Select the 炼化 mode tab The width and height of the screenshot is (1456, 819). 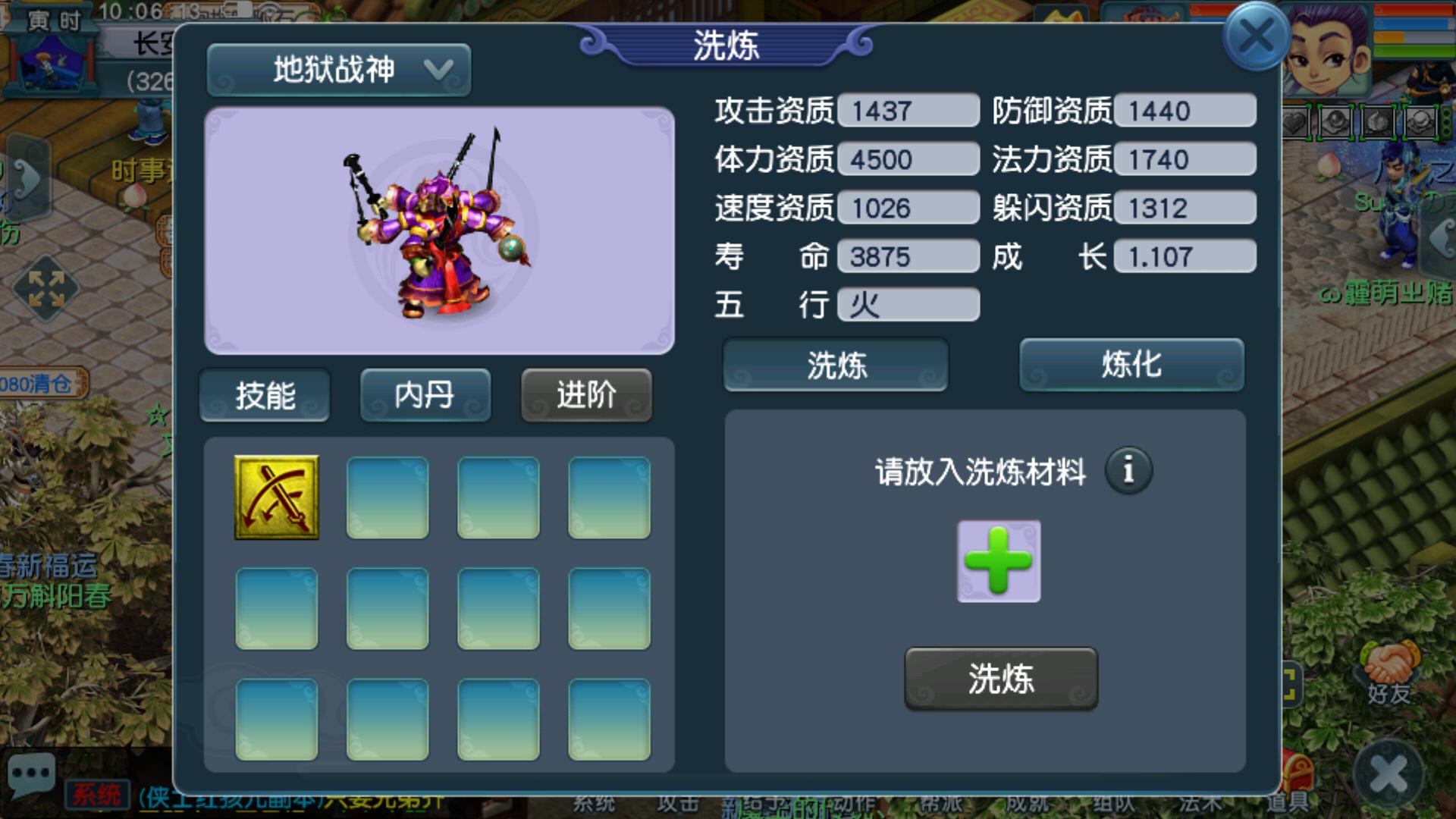(x=1131, y=365)
